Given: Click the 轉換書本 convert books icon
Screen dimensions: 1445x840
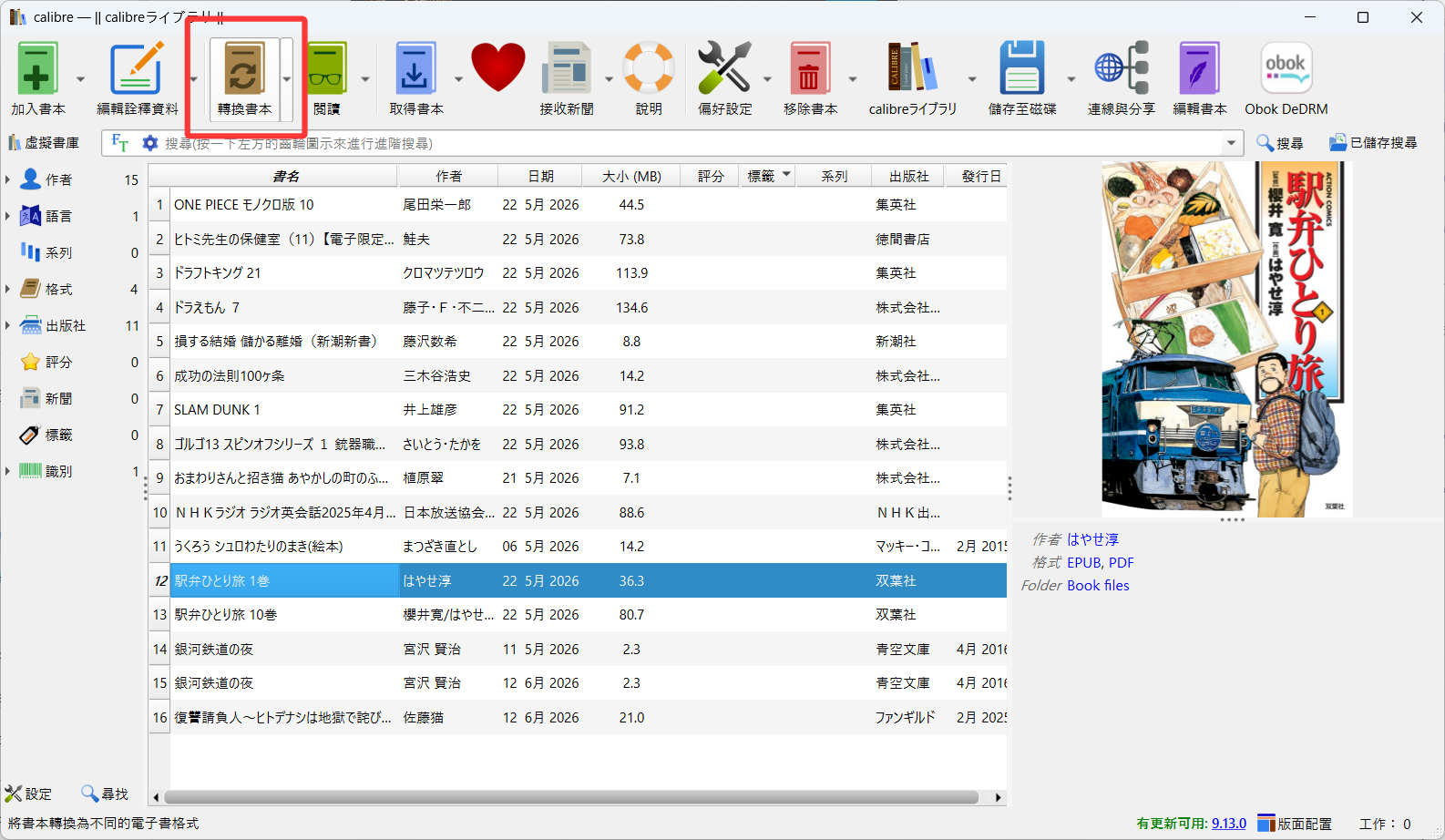Looking at the screenshot, I should 244,68.
